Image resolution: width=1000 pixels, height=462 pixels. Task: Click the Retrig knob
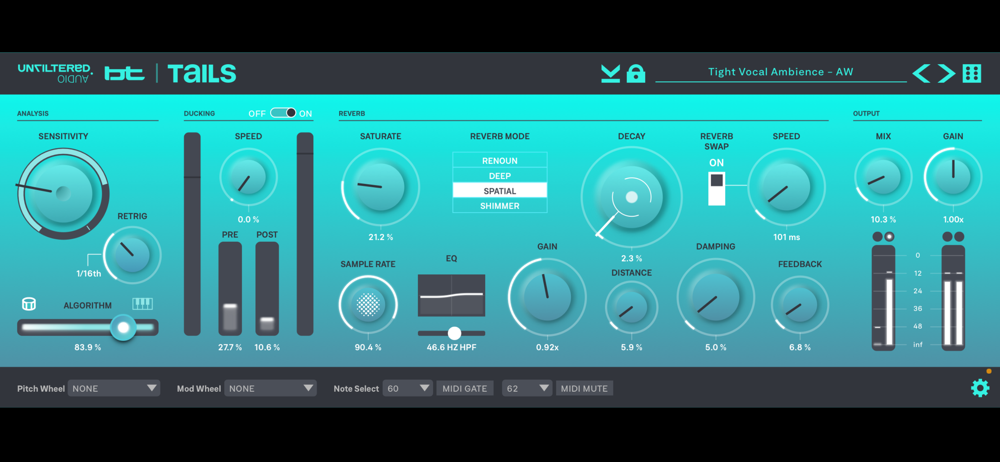[132, 255]
